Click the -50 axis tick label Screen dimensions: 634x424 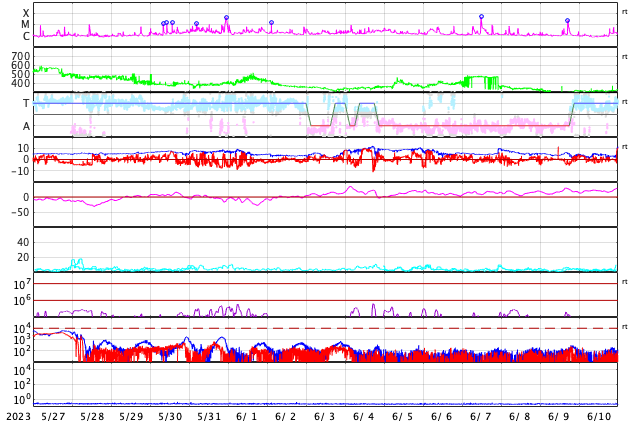20,212
